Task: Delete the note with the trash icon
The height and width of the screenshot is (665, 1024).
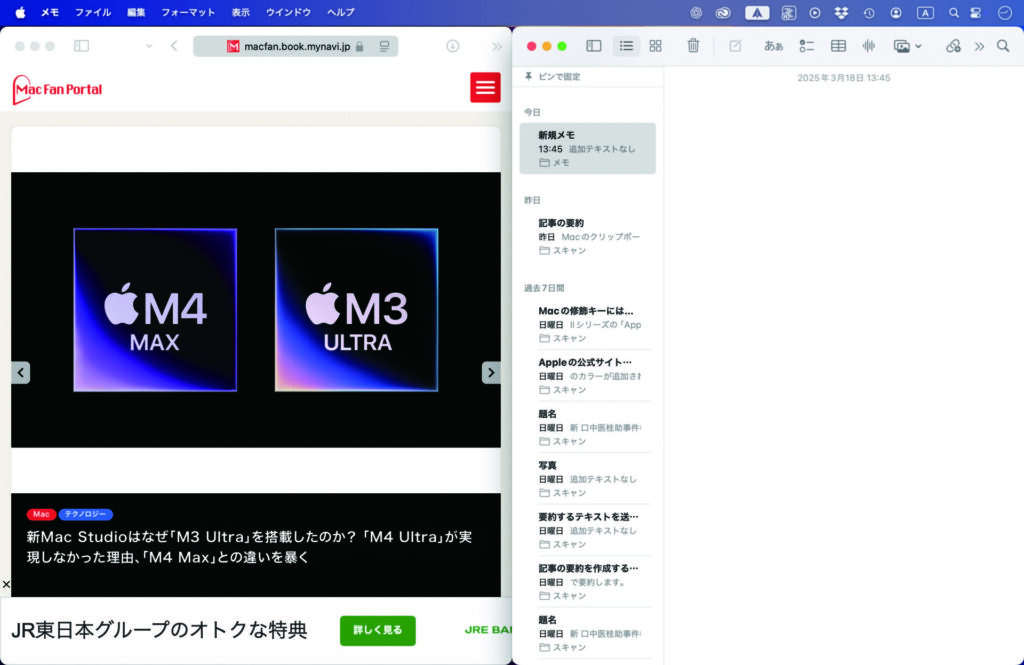Action: pyautogui.click(x=693, y=46)
